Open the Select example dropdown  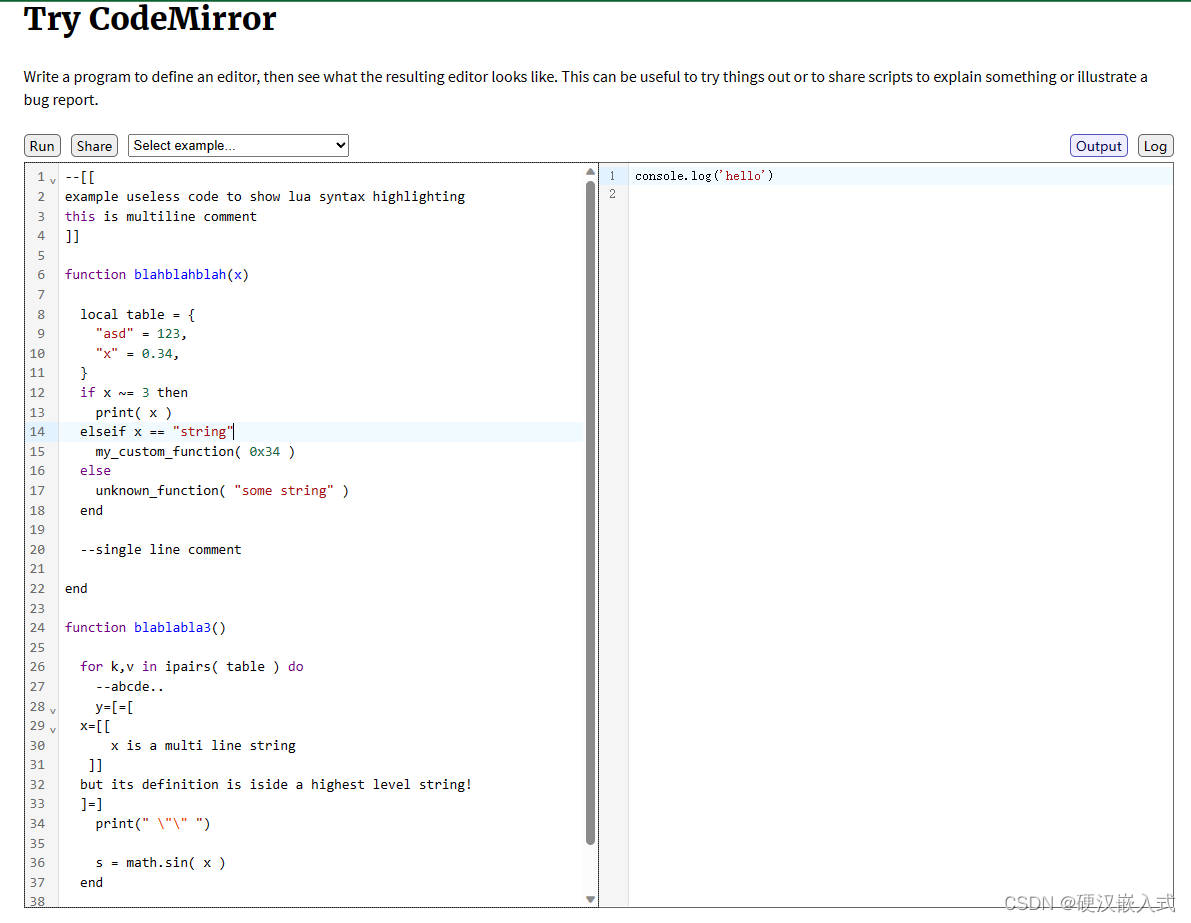click(238, 145)
